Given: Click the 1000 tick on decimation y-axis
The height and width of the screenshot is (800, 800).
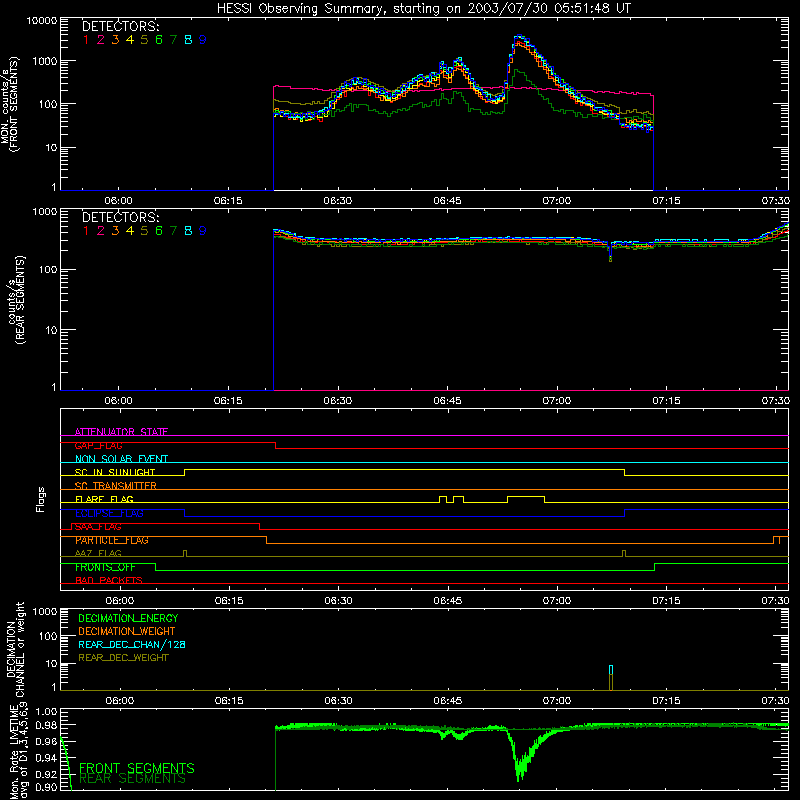Looking at the screenshot, I should (x=47, y=611).
